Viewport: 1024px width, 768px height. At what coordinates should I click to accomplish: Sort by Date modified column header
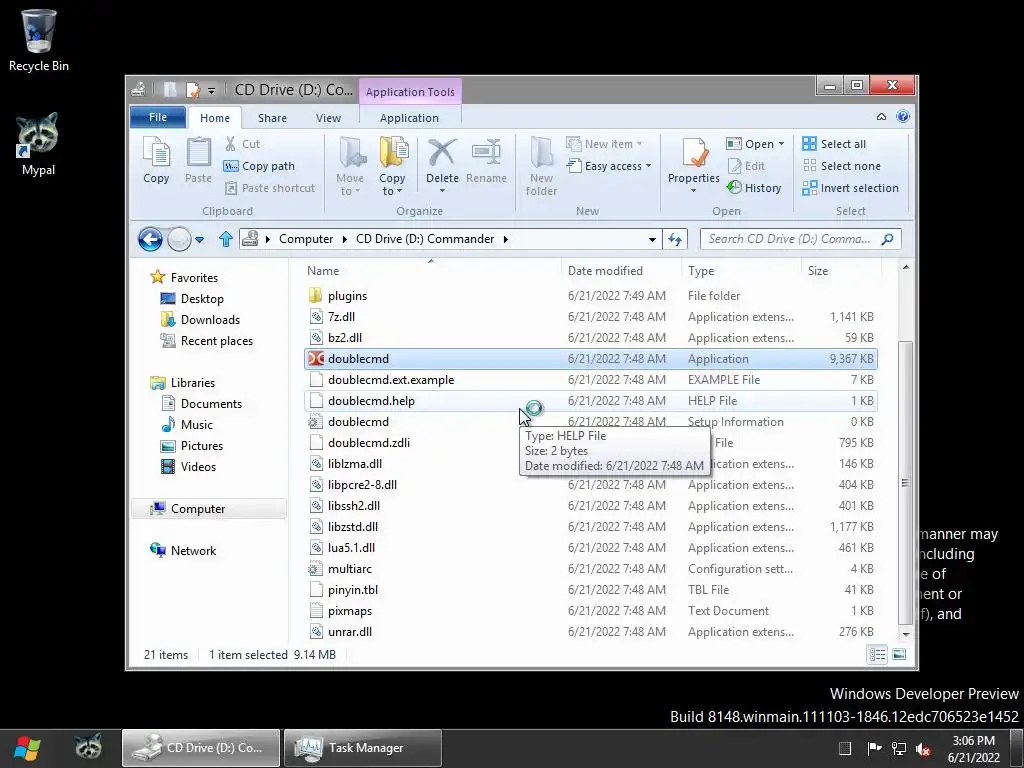tap(620, 270)
